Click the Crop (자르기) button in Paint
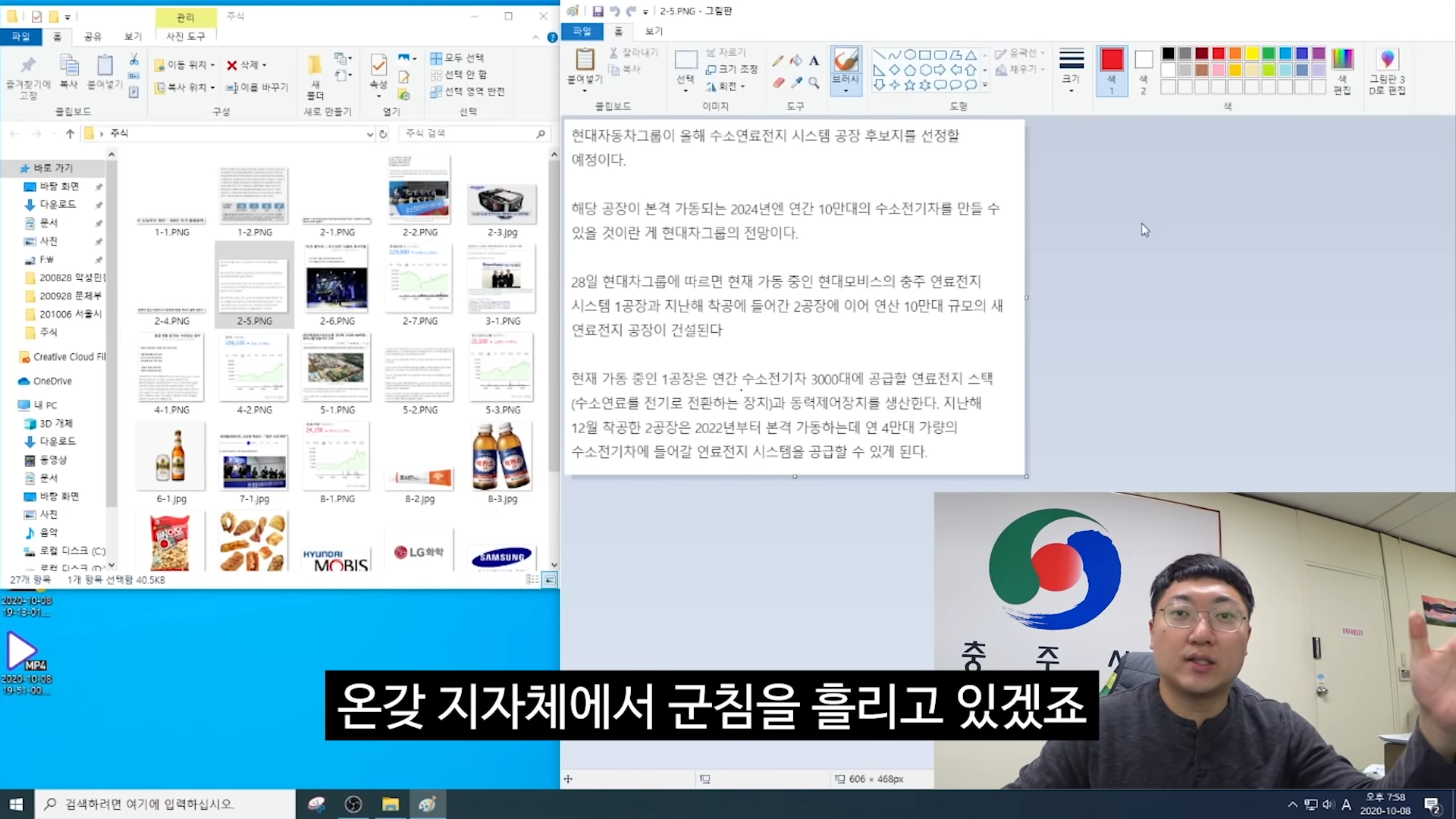Screen dimensions: 1456x819 pyautogui.click(x=726, y=52)
